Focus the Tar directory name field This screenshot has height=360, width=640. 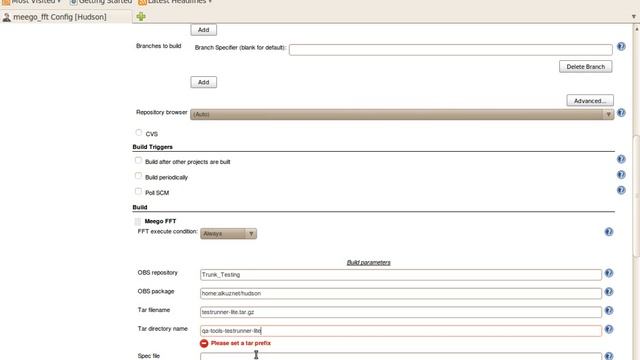[401, 331]
